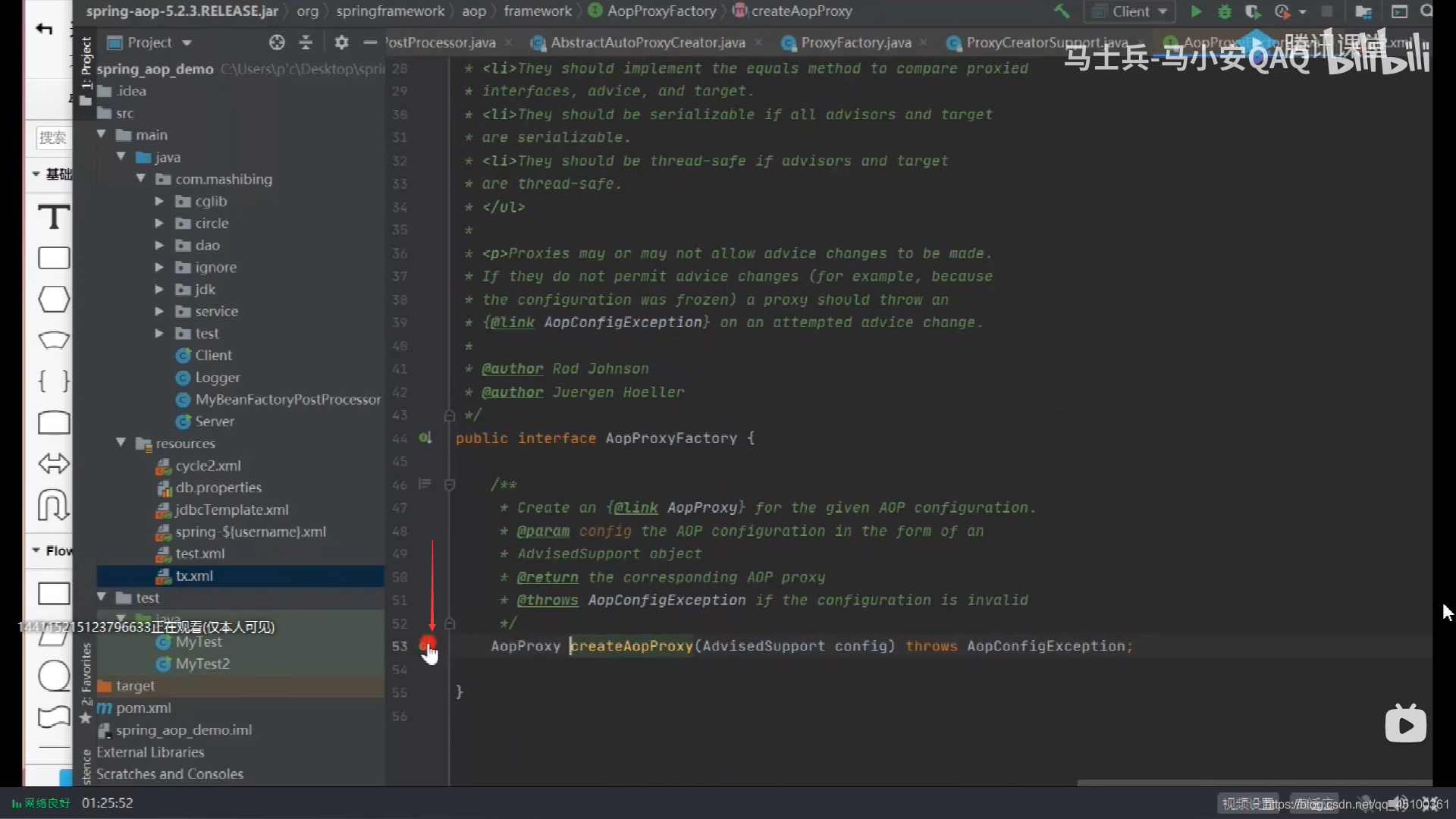Click the Search Everywhere magnifier
Viewport: 1456px width, 819px height.
pyautogui.click(x=1426, y=11)
